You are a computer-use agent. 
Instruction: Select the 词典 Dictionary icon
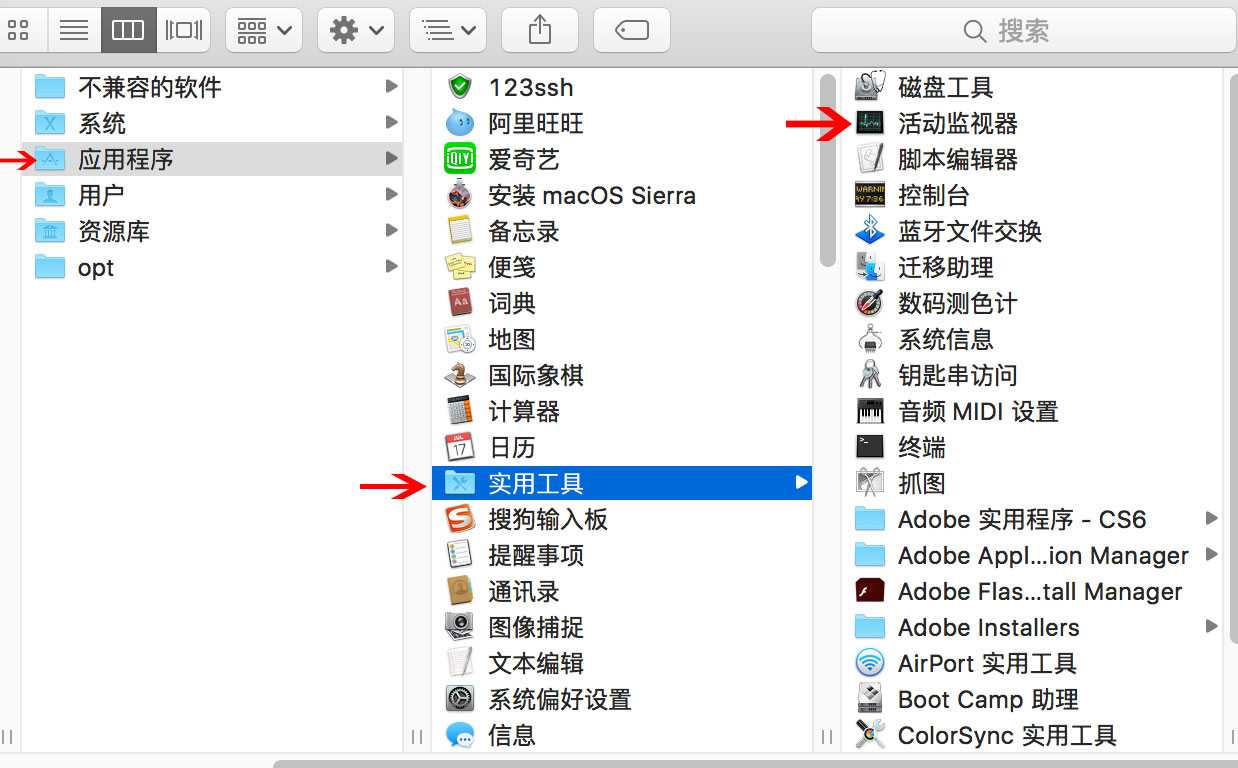(460, 303)
